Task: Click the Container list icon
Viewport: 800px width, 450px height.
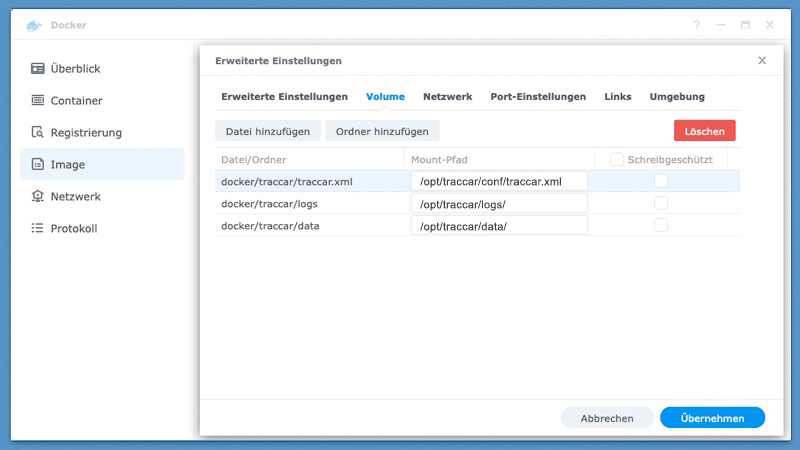Action: [x=38, y=101]
